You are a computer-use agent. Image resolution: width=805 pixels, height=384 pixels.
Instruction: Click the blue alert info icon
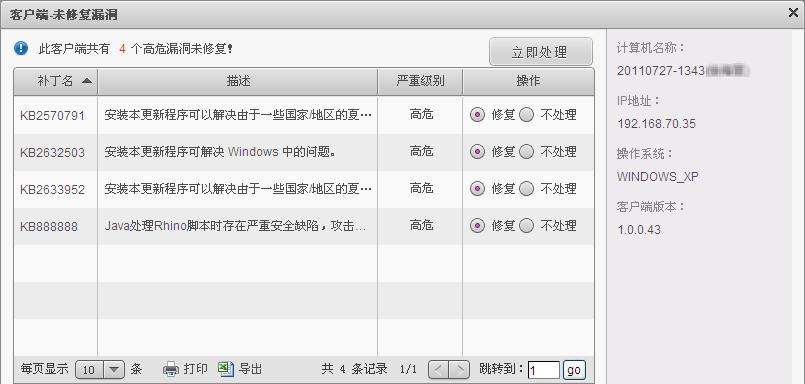(x=21, y=48)
